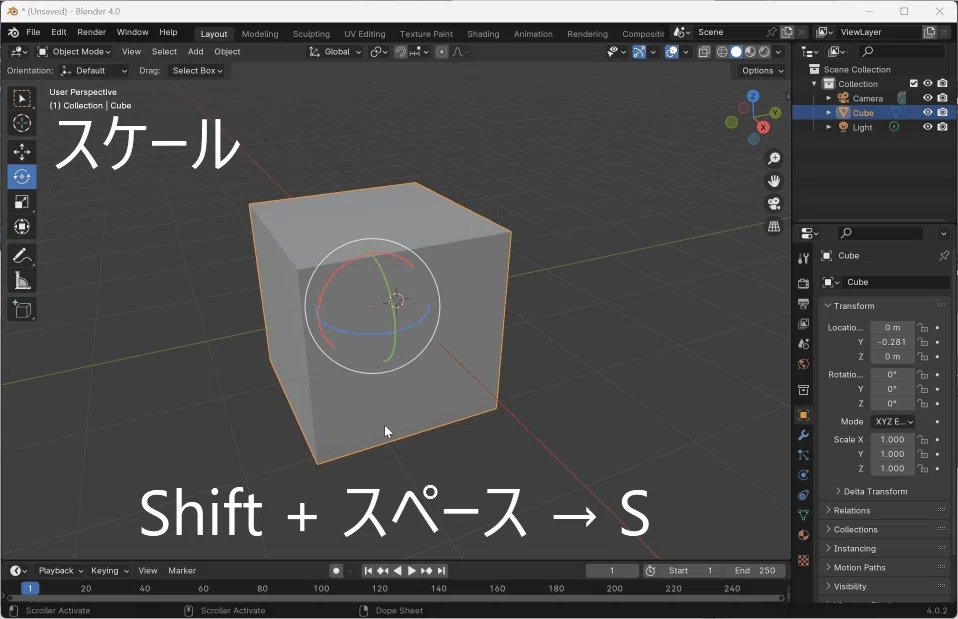This screenshot has width=958, height=619.
Task: Click the zoom magnifier viewport icon
Action: (x=774, y=159)
